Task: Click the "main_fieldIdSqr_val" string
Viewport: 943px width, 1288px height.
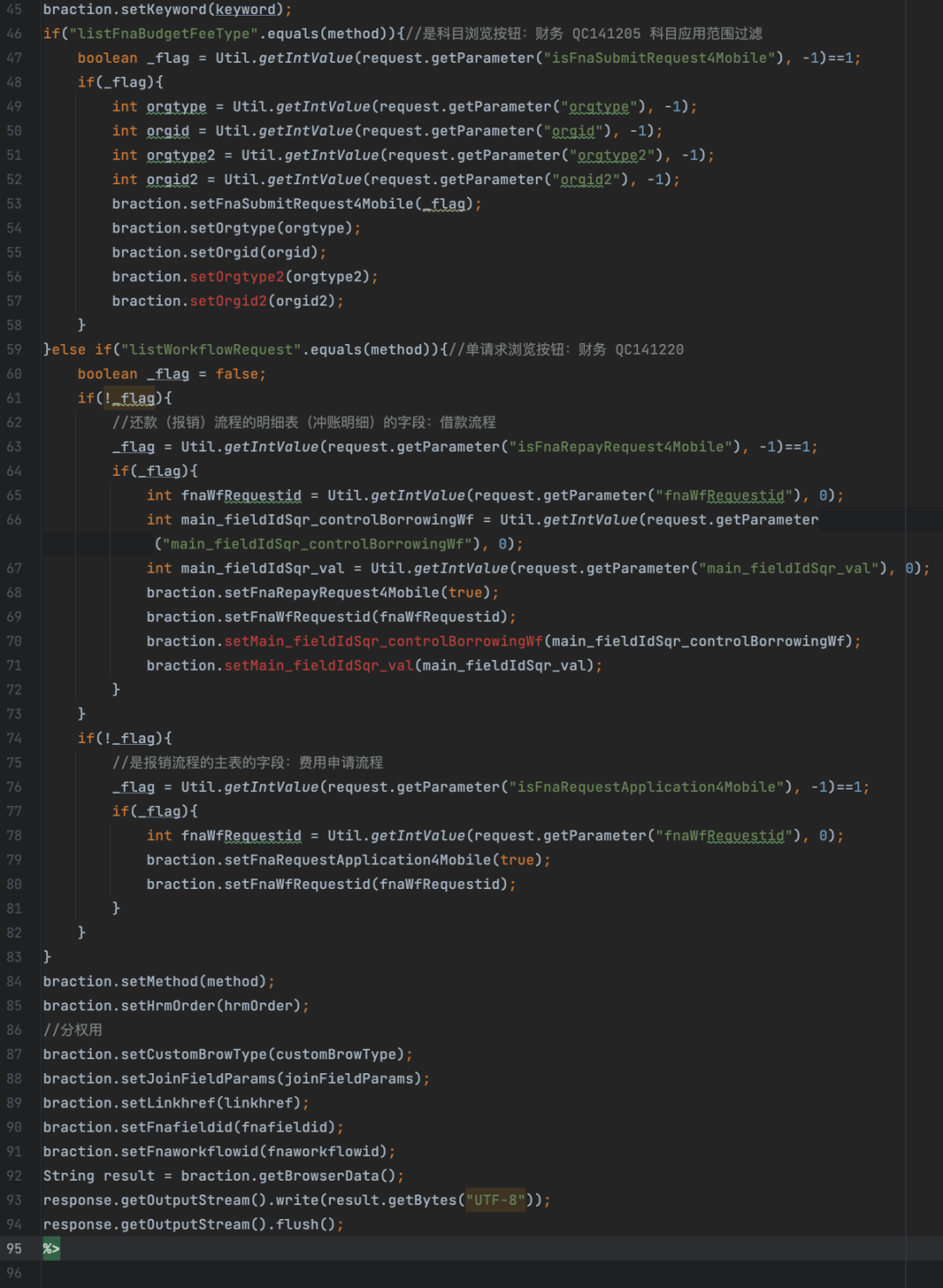Action: tap(789, 568)
